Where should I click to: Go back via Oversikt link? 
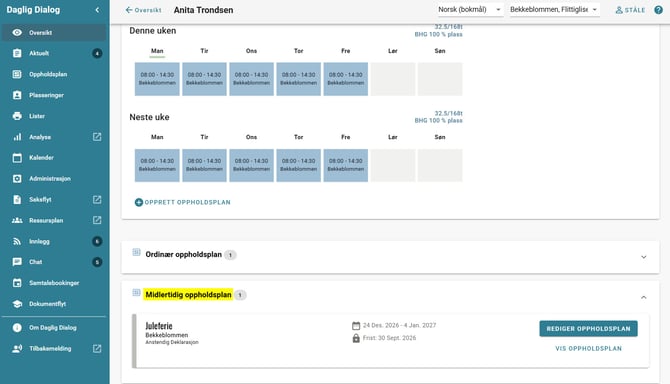pyautogui.click(x=144, y=10)
